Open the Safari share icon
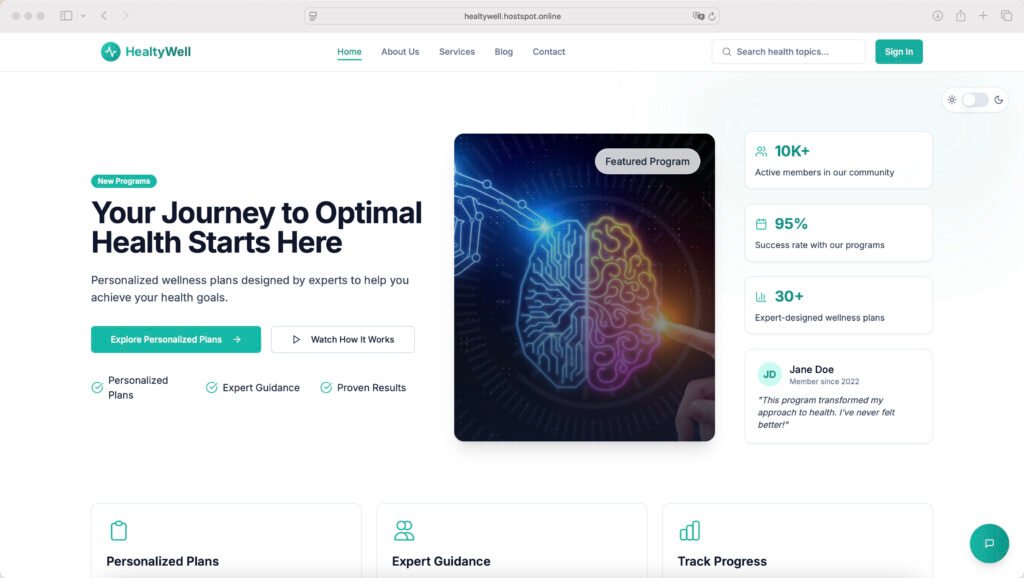 [960, 16]
